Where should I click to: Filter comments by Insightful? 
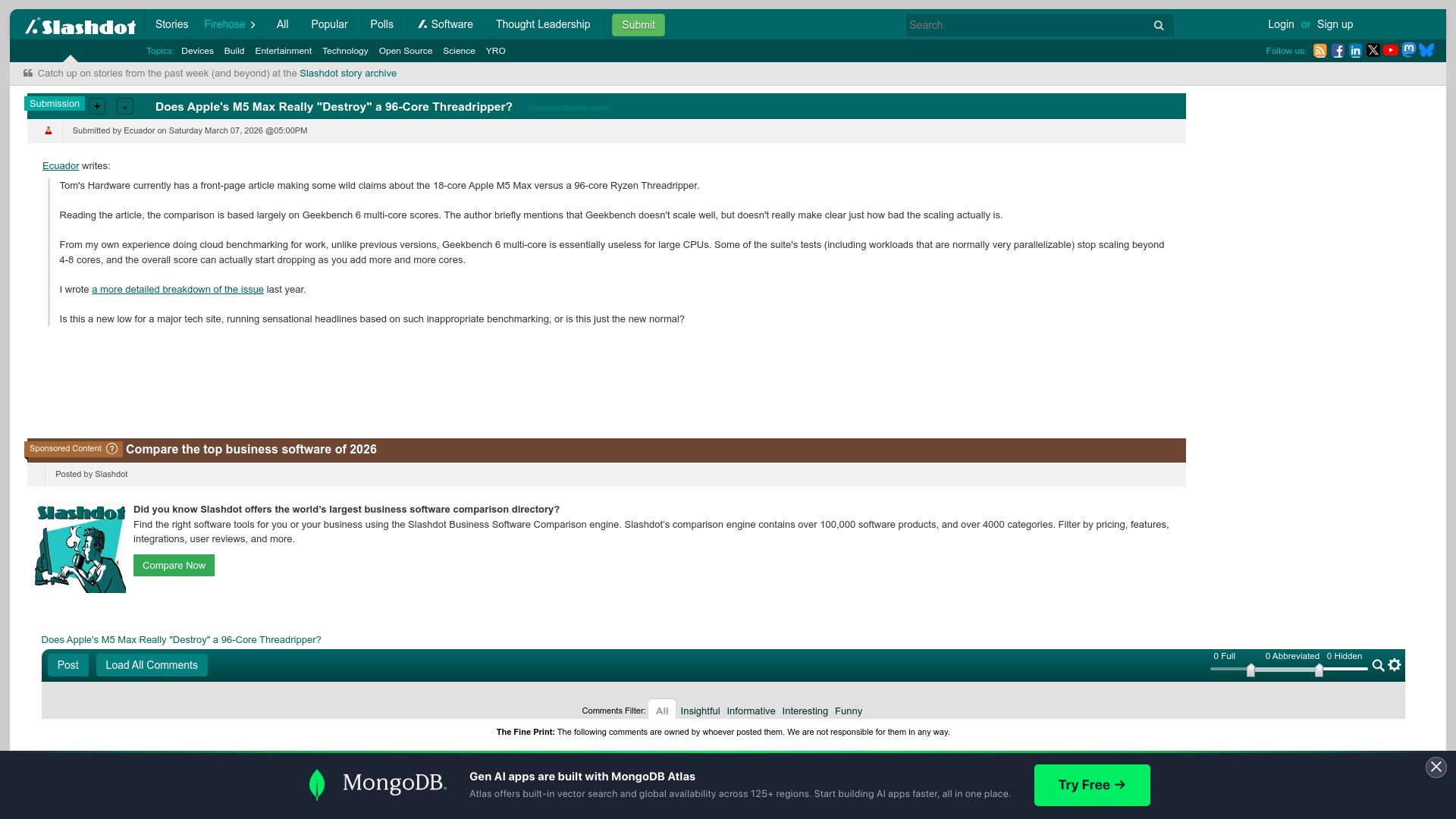pos(700,711)
